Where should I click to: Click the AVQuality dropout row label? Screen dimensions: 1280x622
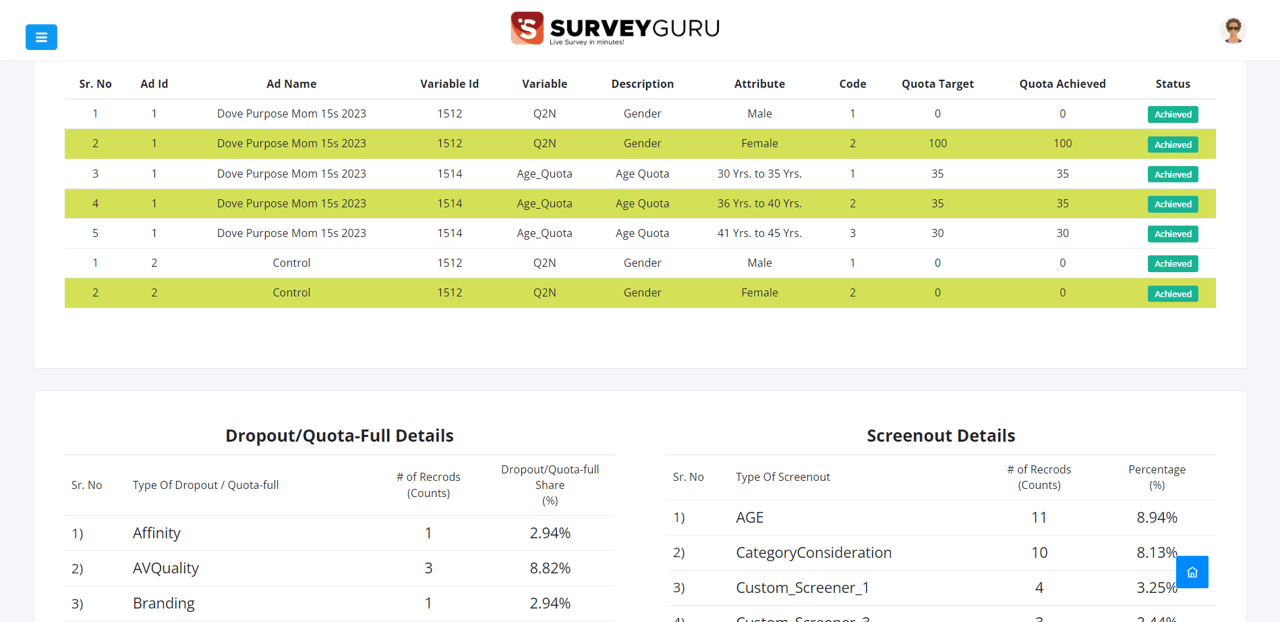point(165,568)
